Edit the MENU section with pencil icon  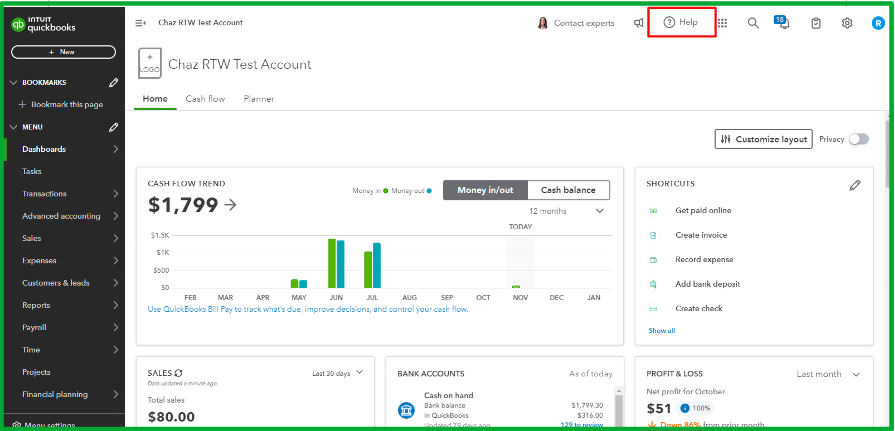pos(114,127)
